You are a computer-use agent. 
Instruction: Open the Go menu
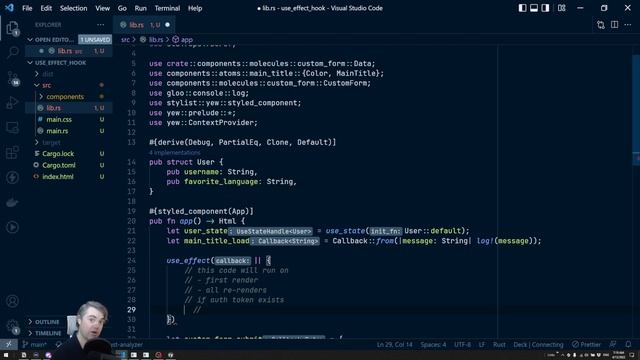(122, 8)
